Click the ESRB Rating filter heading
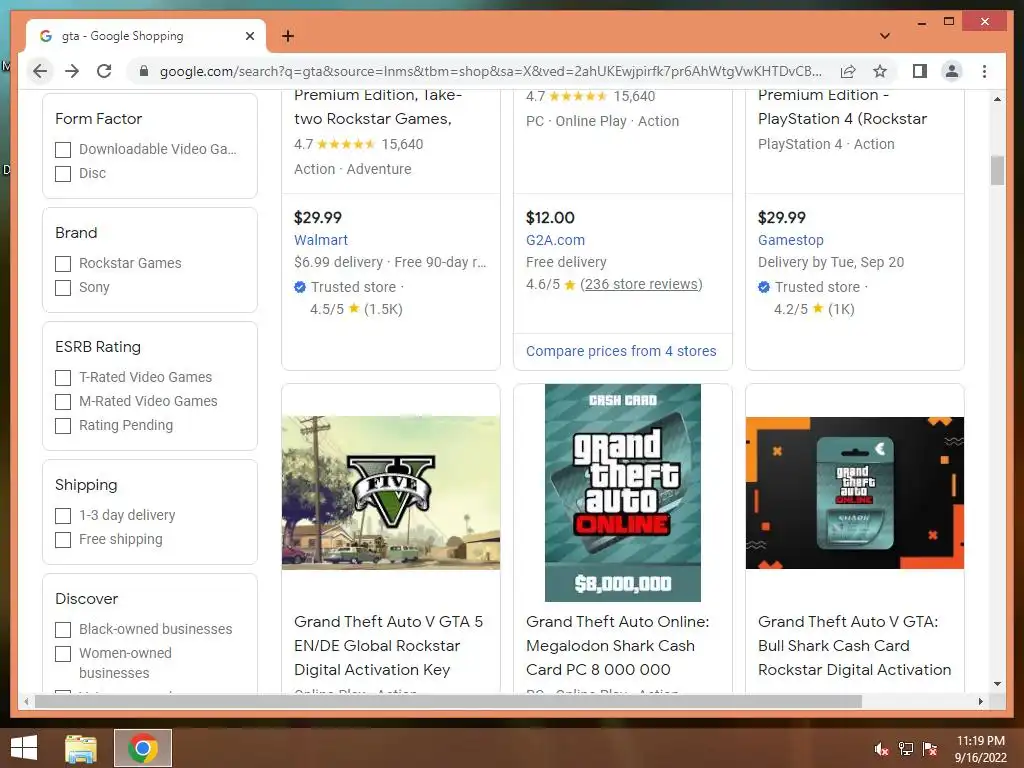Image resolution: width=1024 pixels, height=768 pixels. [98, 347]
